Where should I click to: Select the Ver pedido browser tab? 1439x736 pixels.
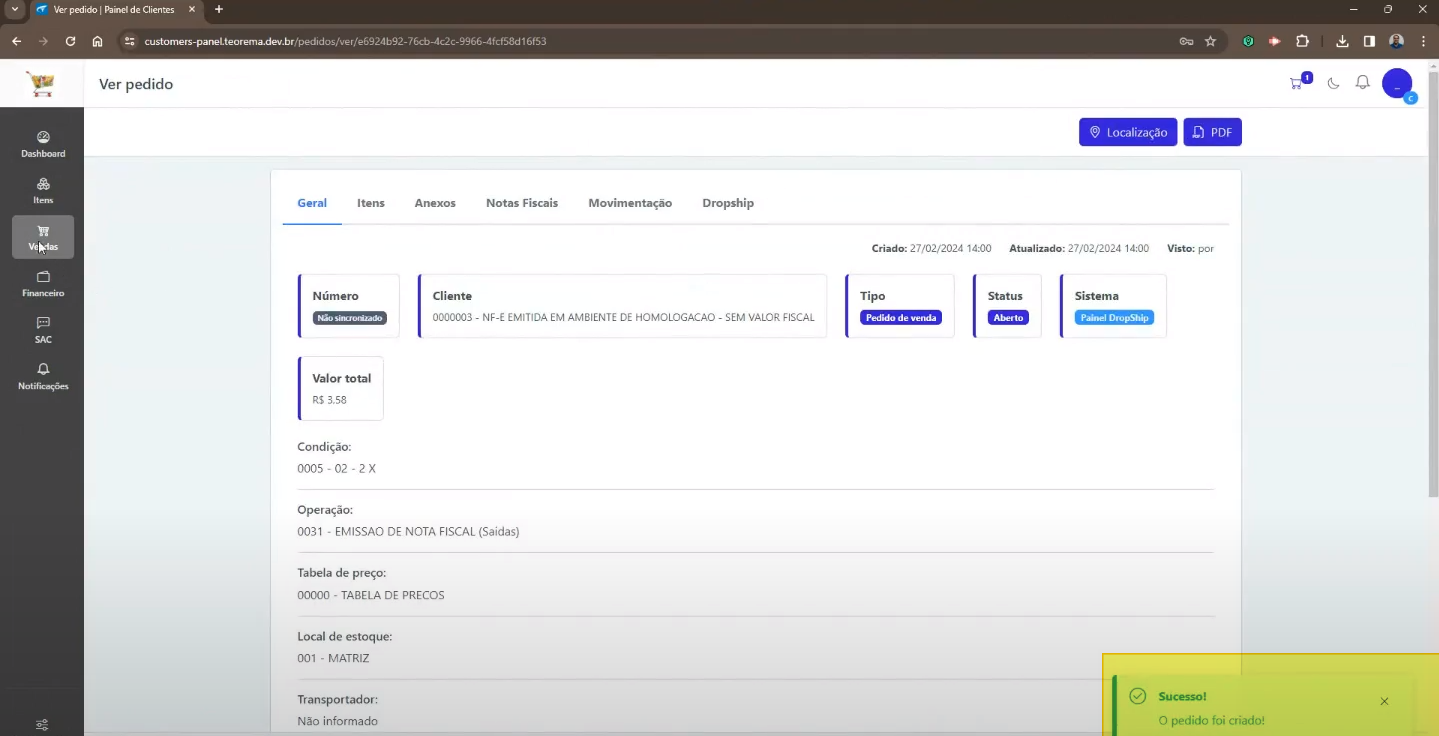115,9
